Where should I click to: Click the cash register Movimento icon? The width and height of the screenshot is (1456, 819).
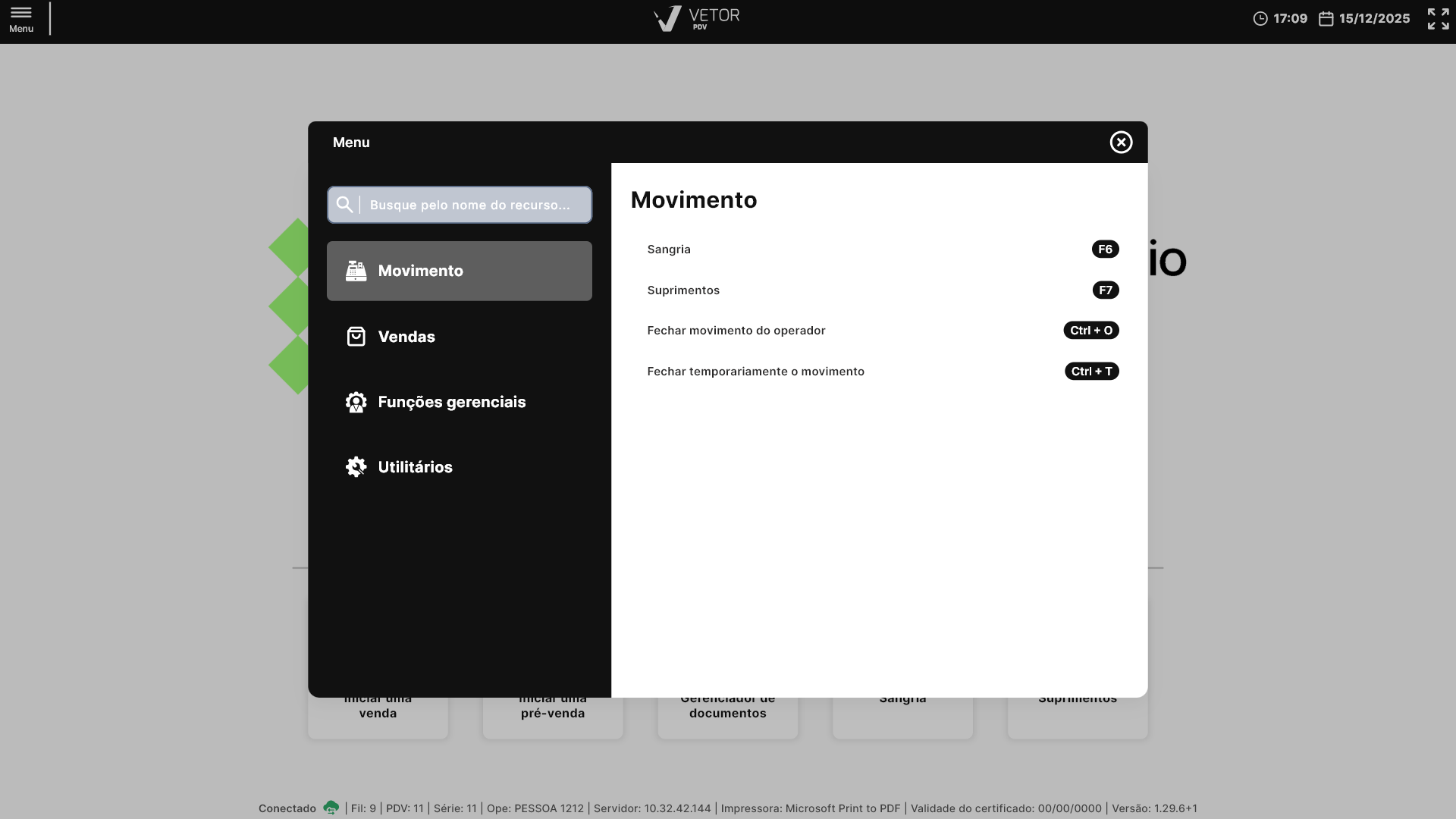click(356, 271)
